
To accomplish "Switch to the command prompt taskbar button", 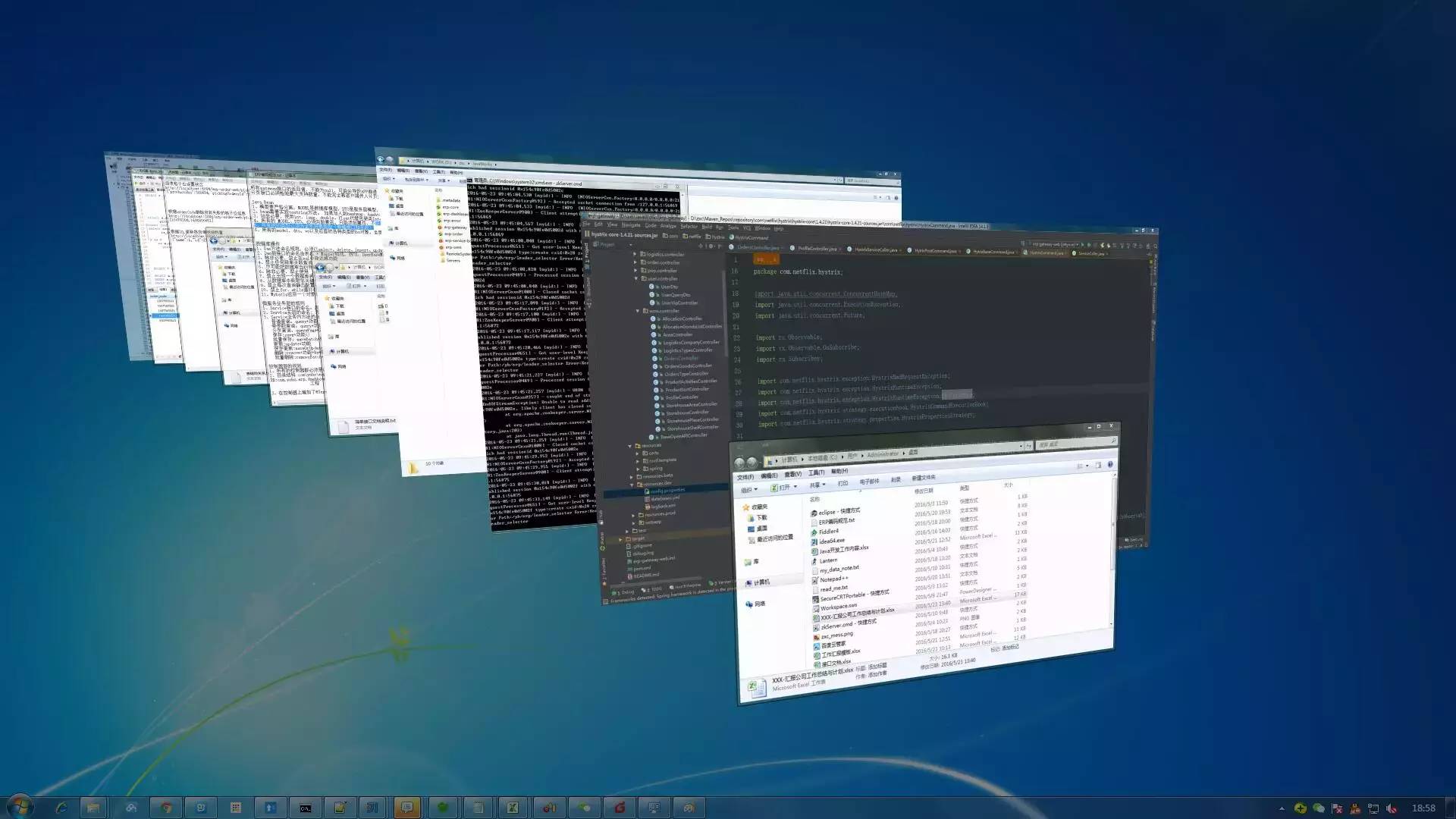I will point(306,808).
